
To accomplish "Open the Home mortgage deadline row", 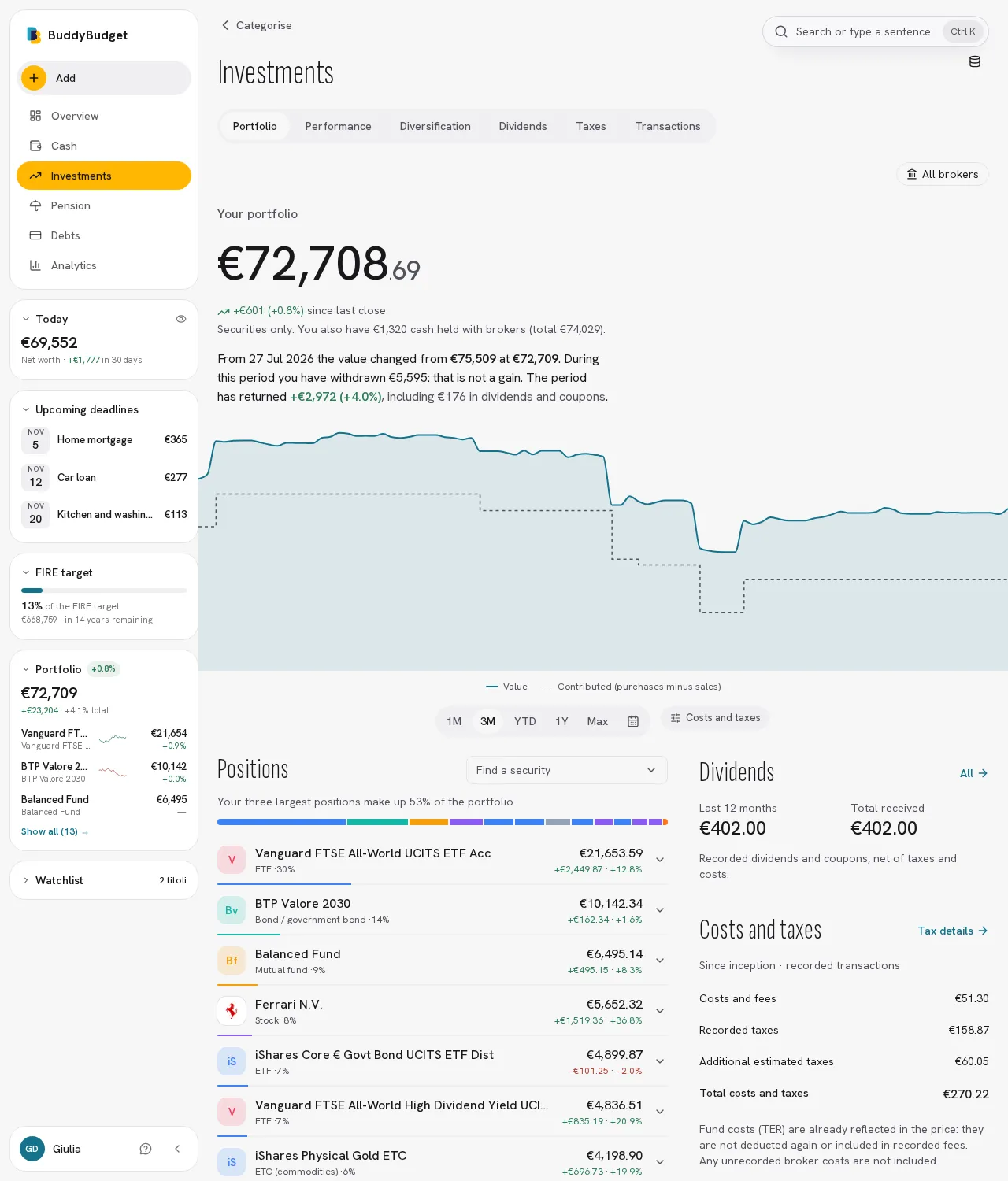I will pos(104,440).
